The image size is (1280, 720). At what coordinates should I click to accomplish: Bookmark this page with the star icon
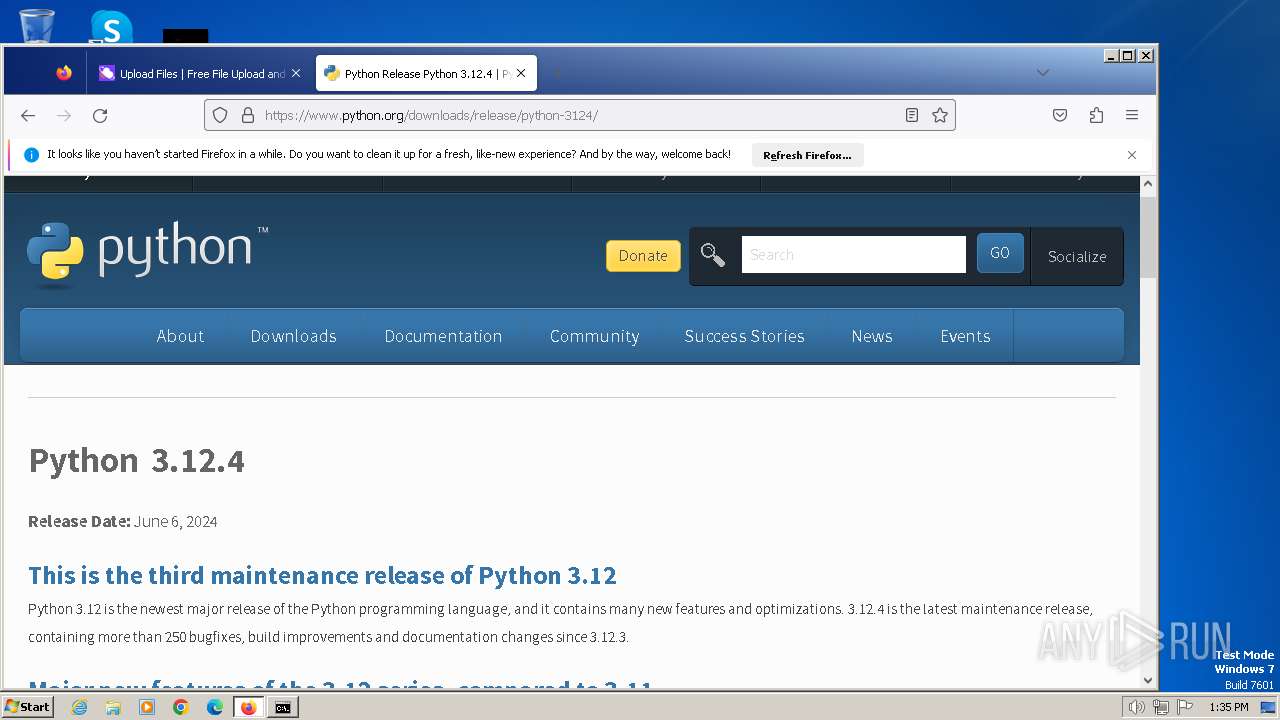(x=940, y=115)
